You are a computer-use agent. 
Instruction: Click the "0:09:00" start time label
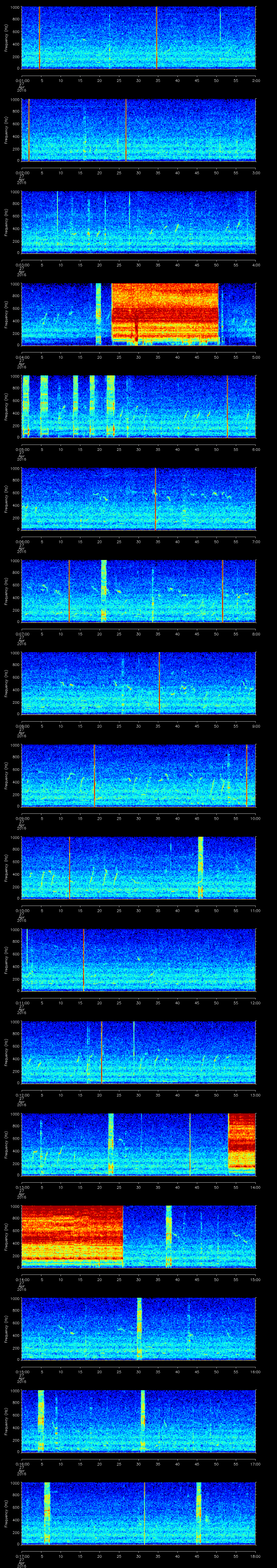coord(22,818)
